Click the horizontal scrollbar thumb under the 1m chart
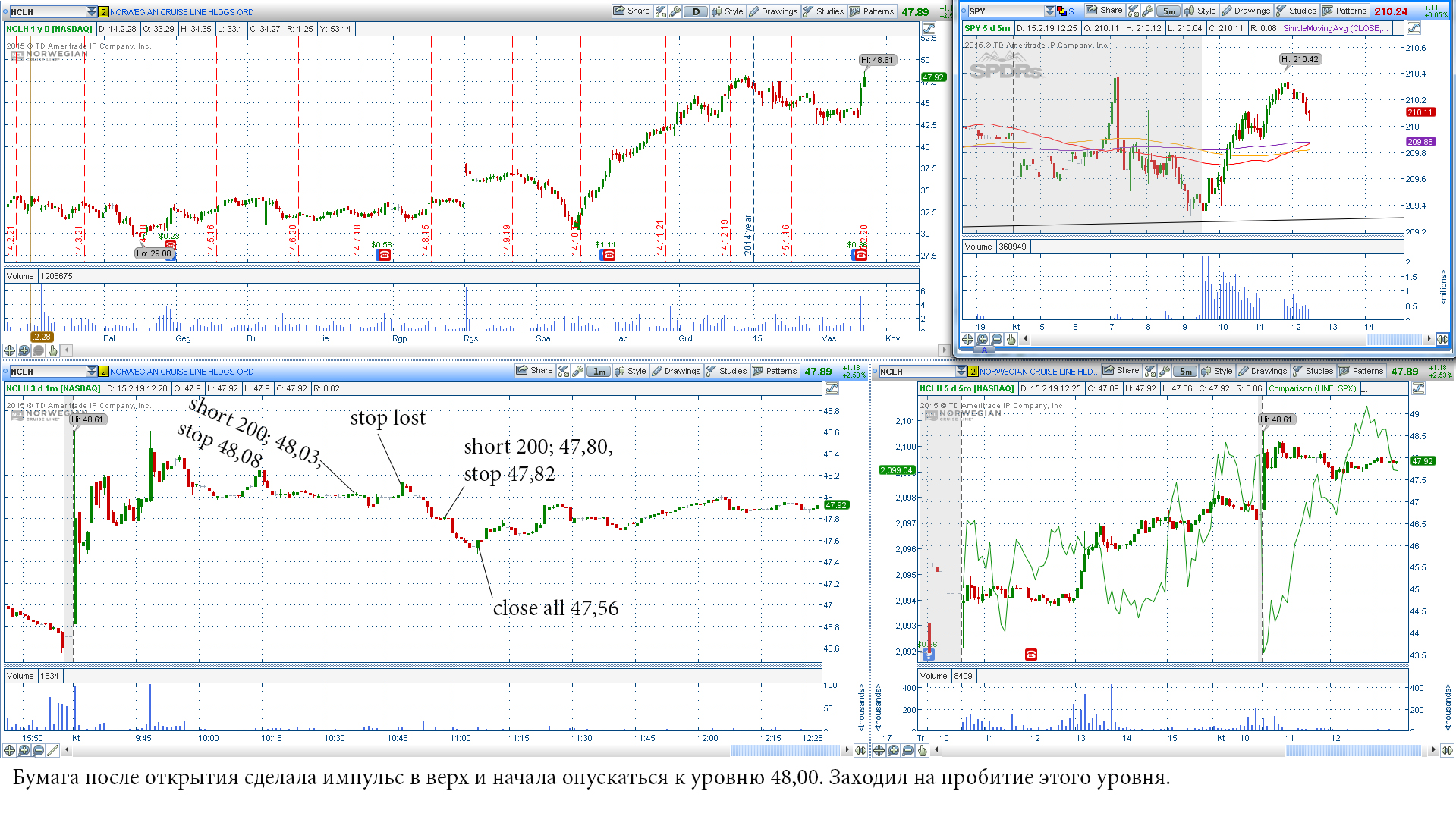Screen dimensions: 1456x829 [785, 750]
